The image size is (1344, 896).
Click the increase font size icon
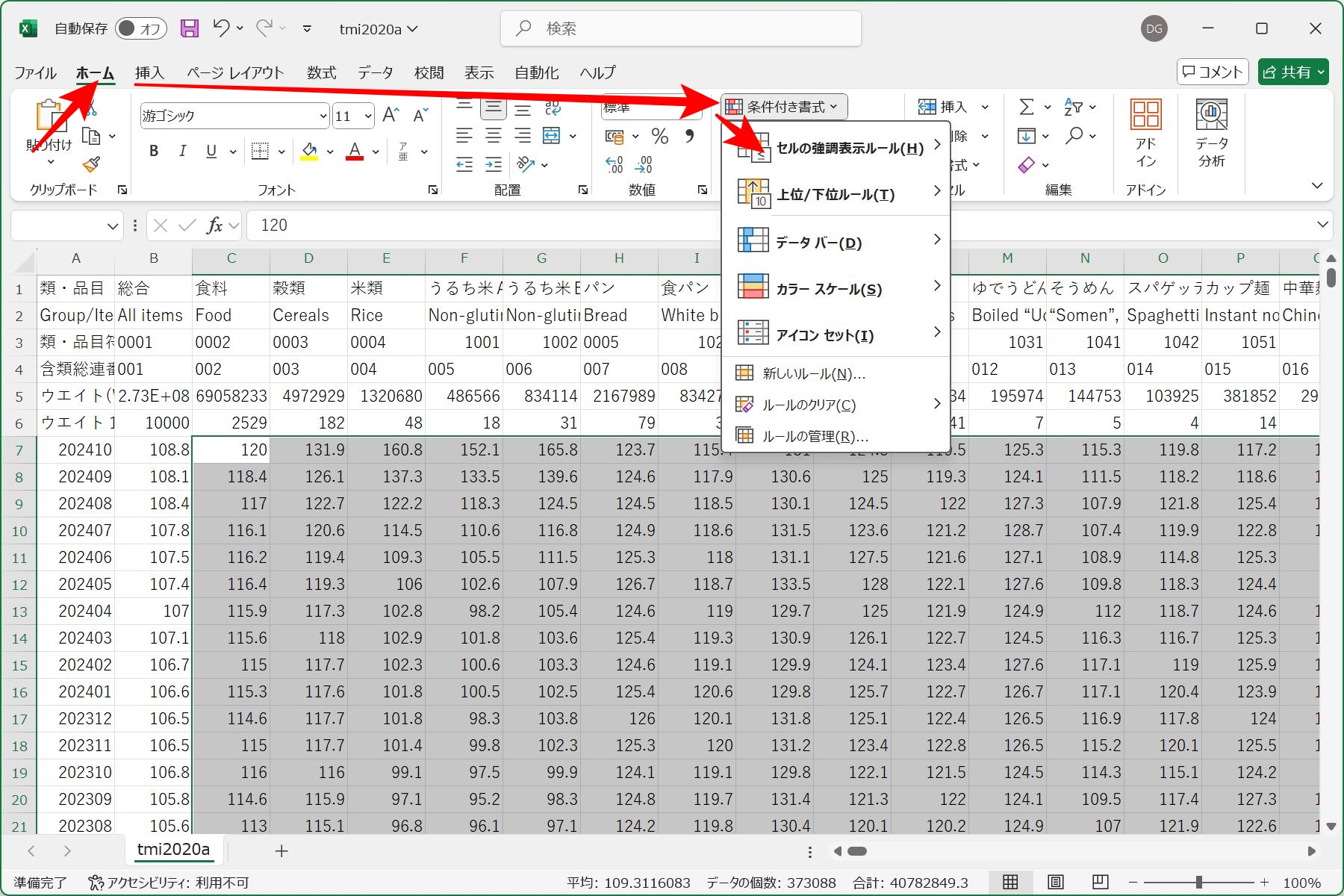pyautogui.click(x=391, y=115)
